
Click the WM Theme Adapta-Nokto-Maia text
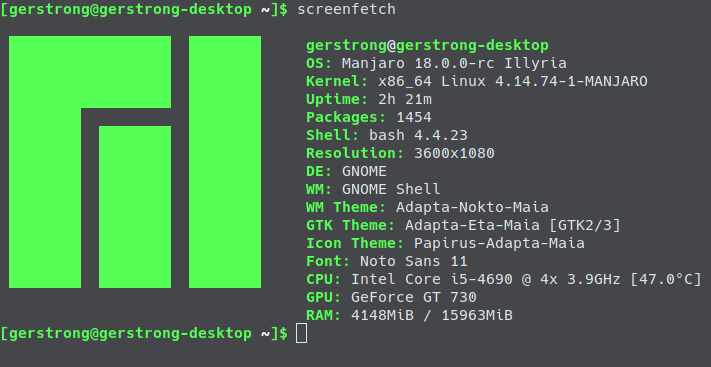[472, 207]
